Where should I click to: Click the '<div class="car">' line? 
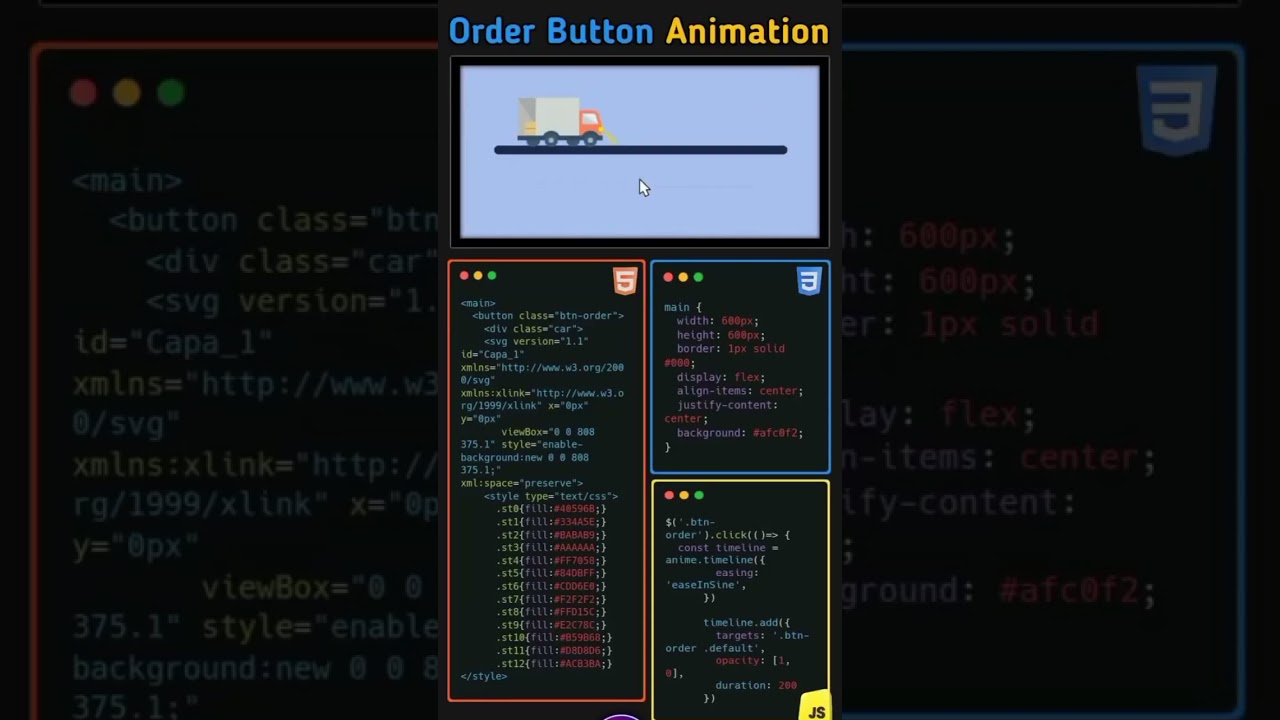pyautogui.click(x=533, y=329)
